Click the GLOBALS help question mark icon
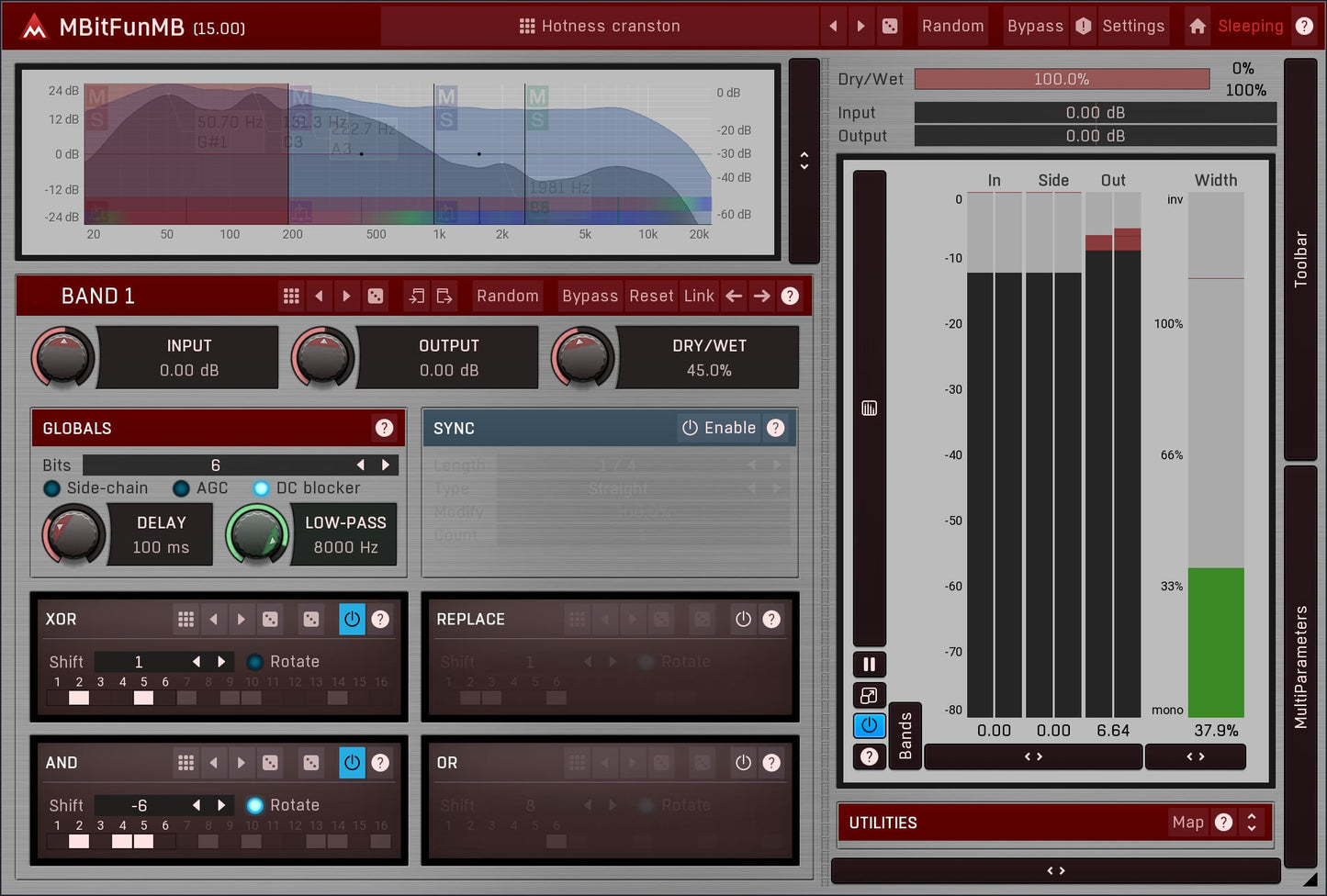 click(x=384, y=428)
